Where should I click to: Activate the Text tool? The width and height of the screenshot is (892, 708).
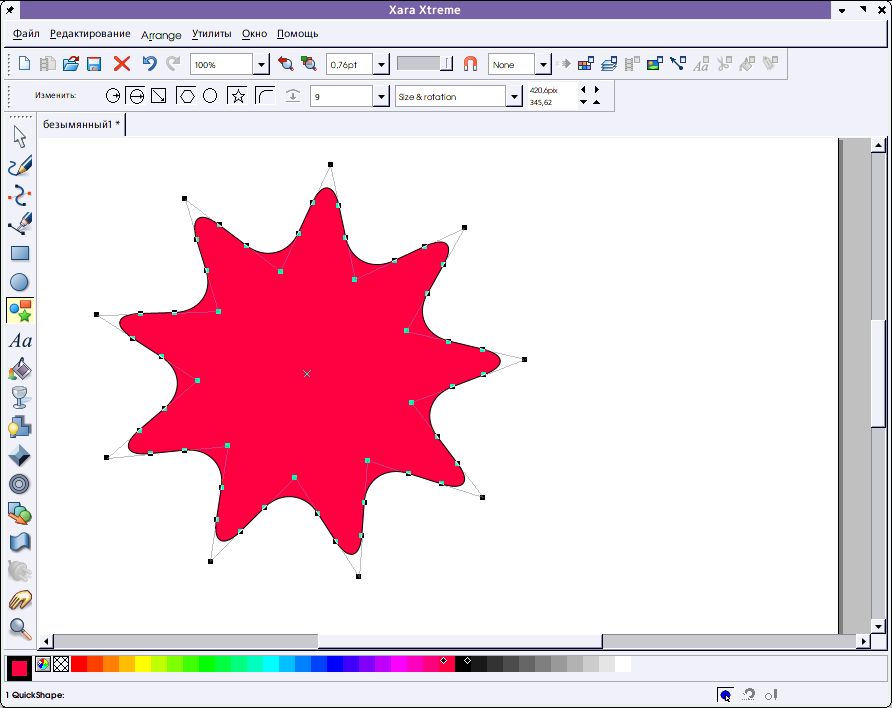tap(20, 341)
